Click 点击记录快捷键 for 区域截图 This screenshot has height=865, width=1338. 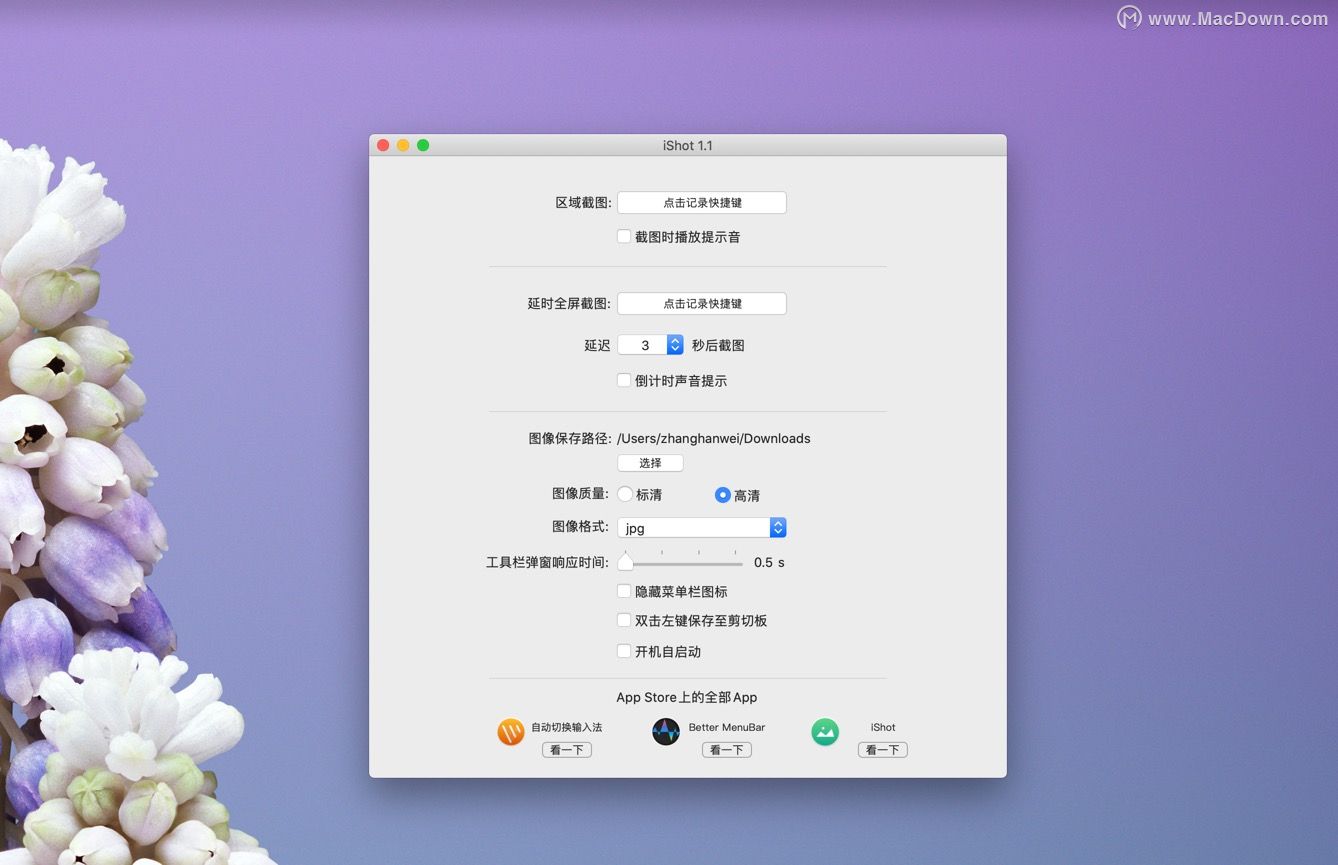[701, 202]
